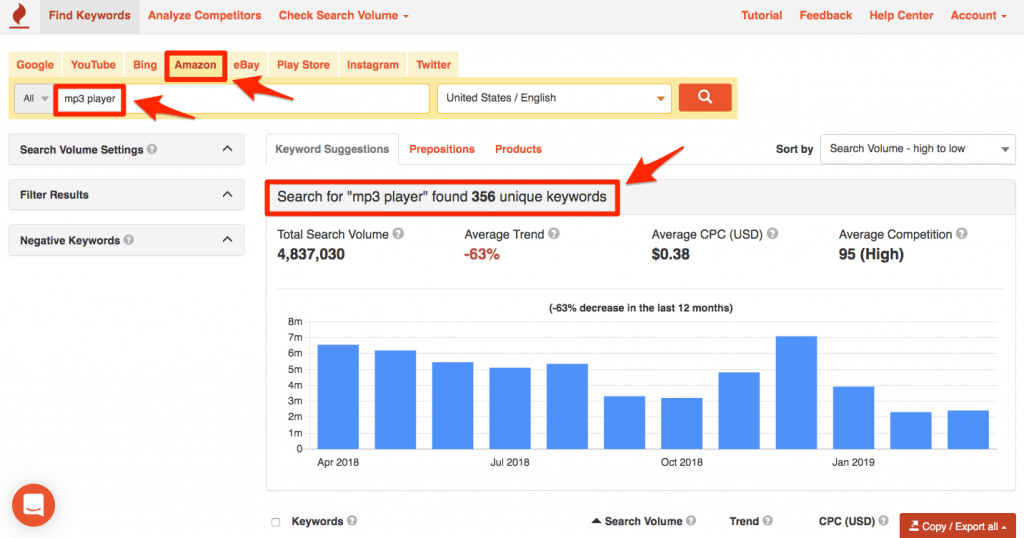Click help icon beside CPC (USD) column header

pos(883,520)
